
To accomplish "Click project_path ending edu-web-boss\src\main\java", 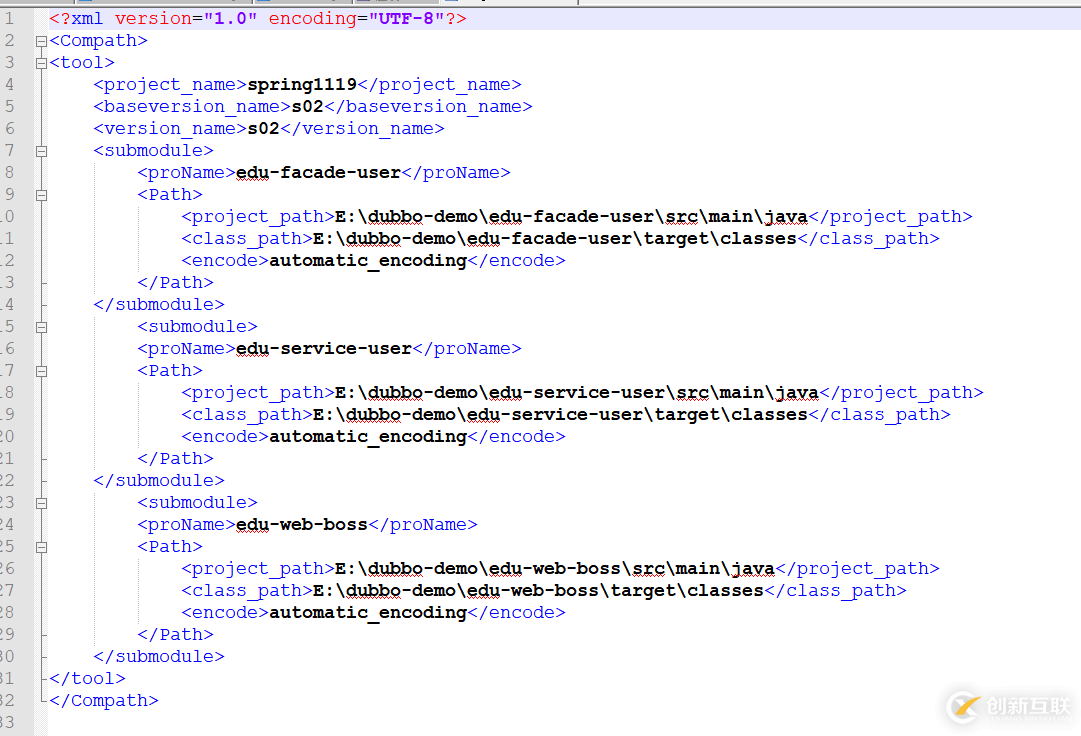I will [555, 569].
